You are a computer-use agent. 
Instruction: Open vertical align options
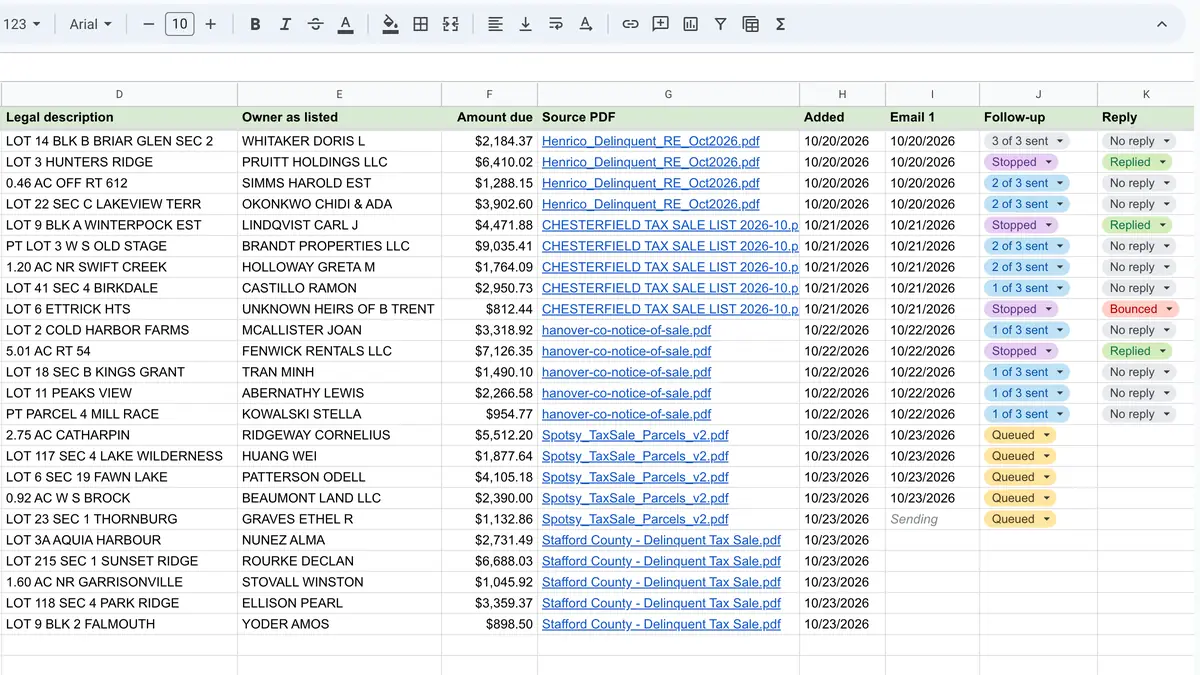click(x=525, y=24)
